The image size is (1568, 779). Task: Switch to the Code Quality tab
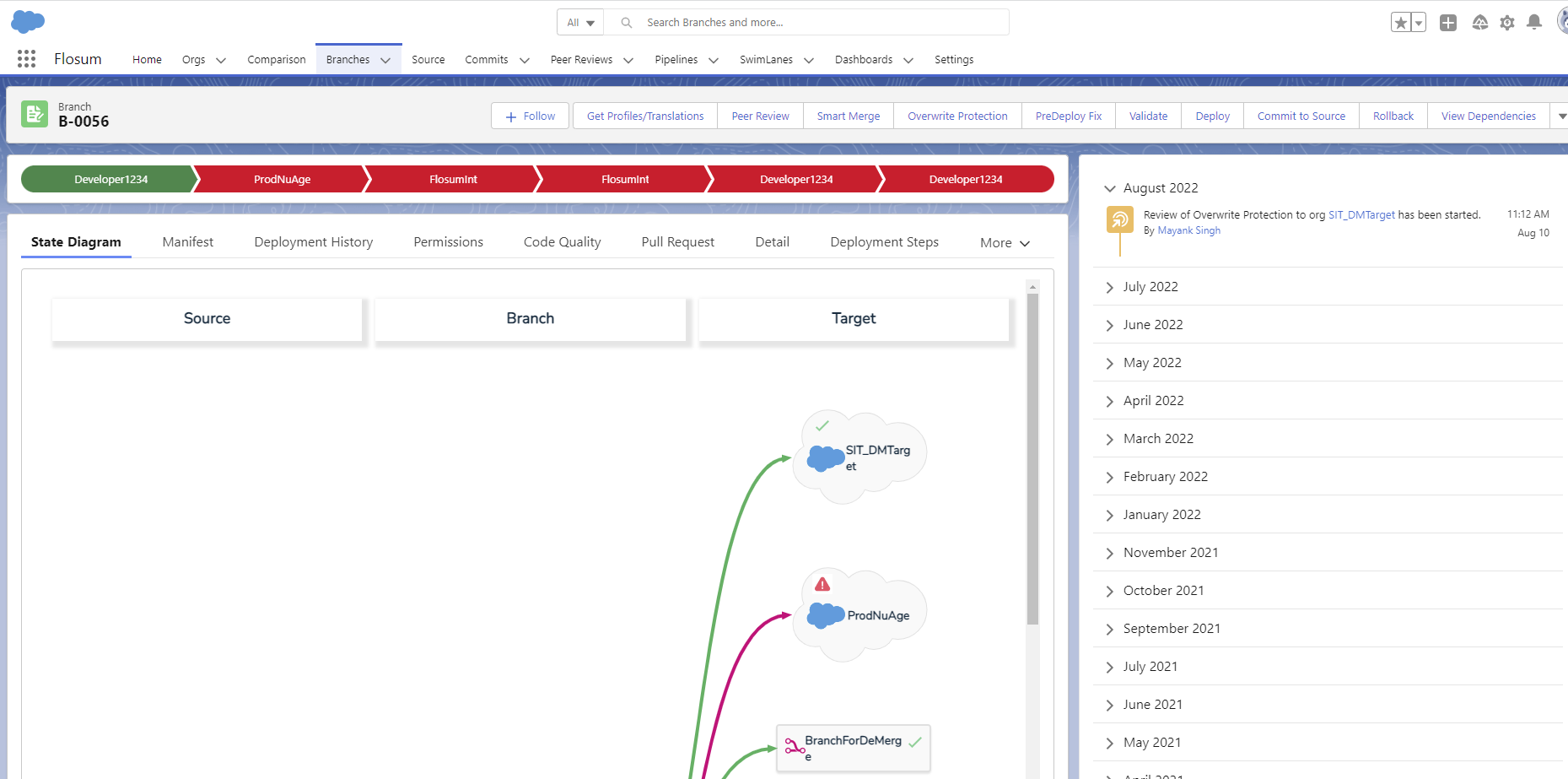563,242
